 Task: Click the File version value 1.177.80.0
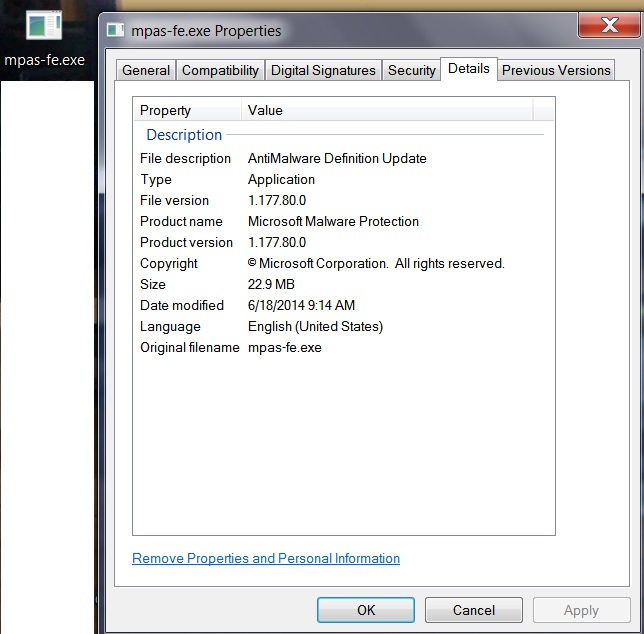[x=277, y=200]
